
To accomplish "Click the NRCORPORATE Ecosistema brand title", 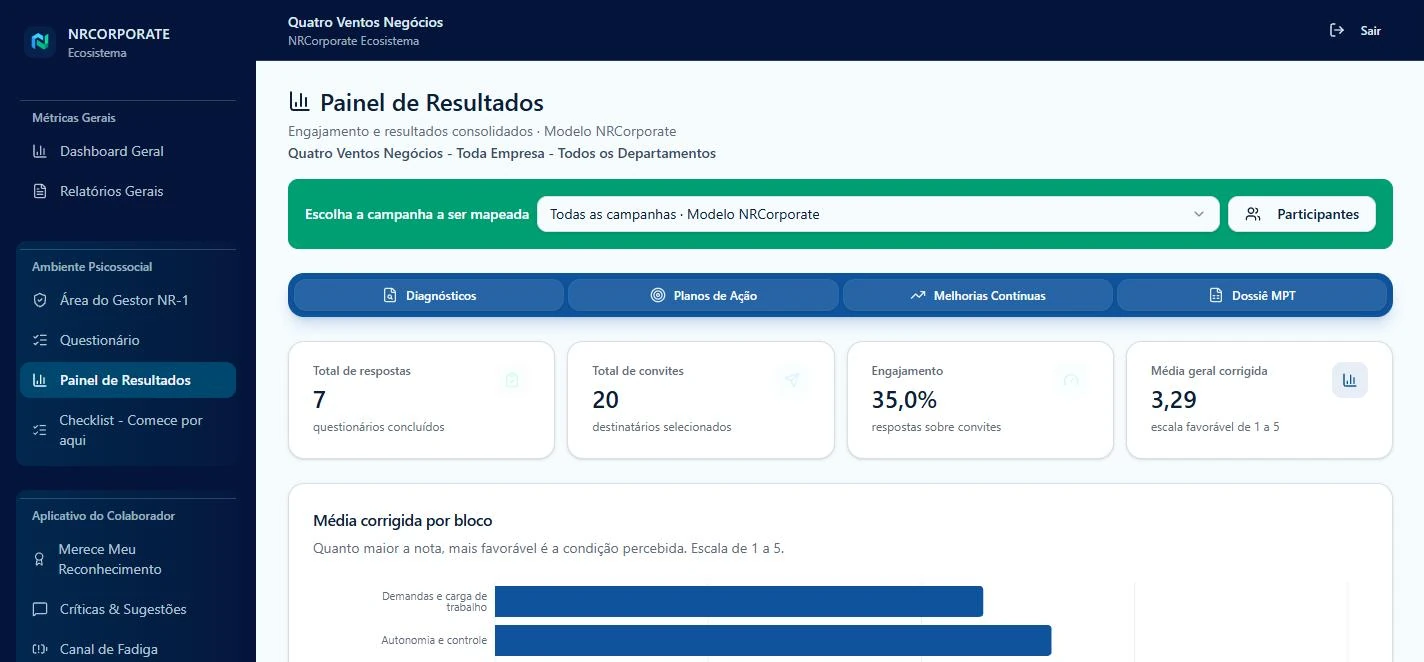I will tap(119, 42).
